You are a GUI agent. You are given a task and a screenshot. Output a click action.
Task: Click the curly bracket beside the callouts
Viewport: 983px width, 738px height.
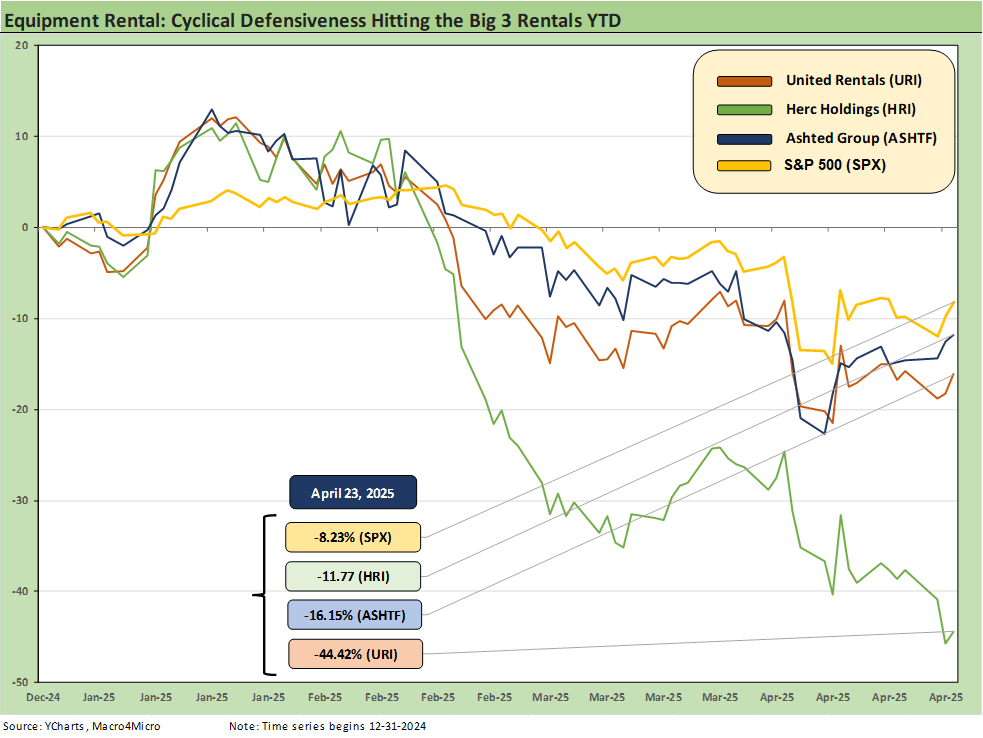tap(265, 595)
